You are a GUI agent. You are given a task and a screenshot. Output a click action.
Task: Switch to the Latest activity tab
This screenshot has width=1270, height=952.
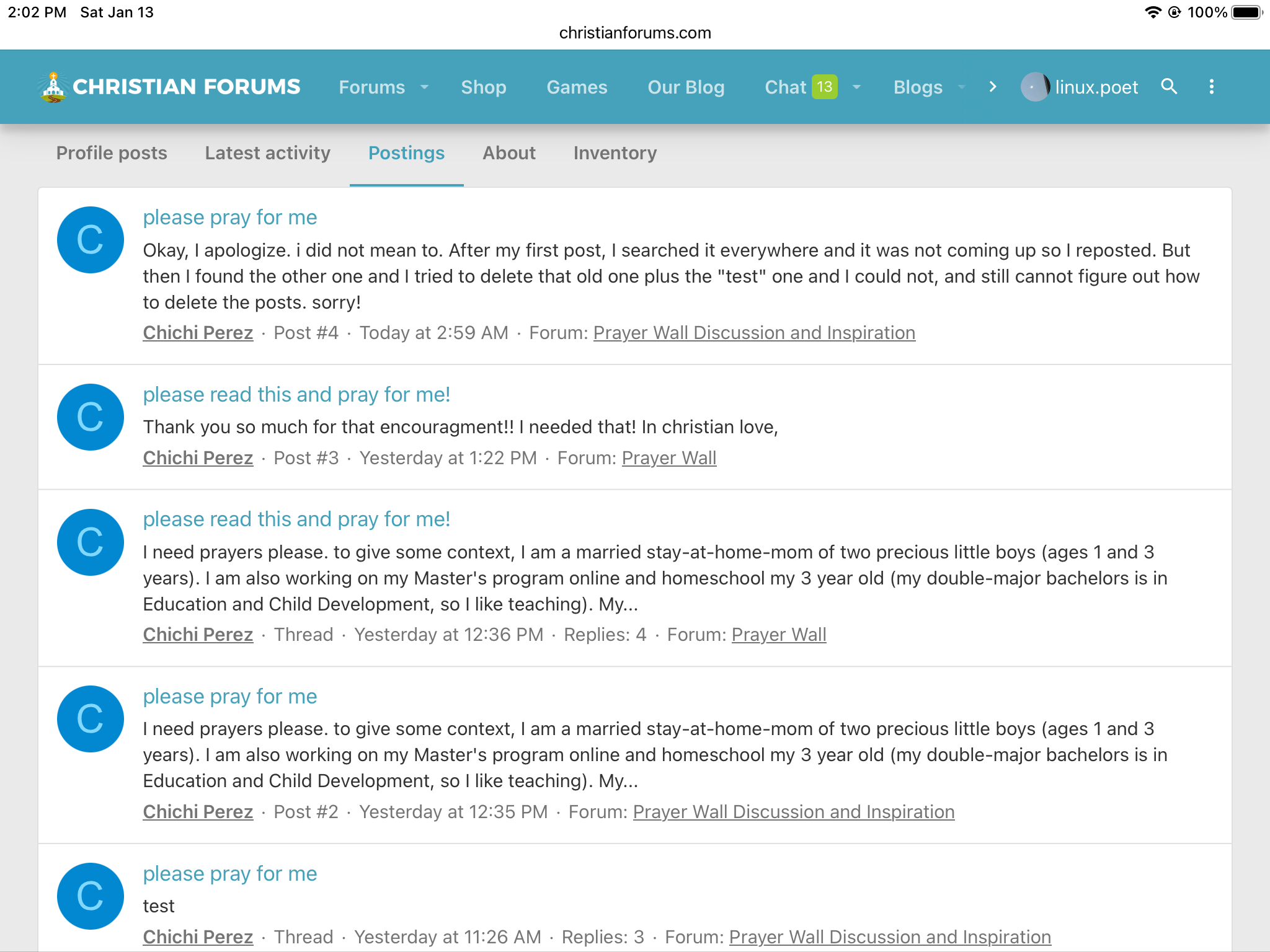coord(267,153)
